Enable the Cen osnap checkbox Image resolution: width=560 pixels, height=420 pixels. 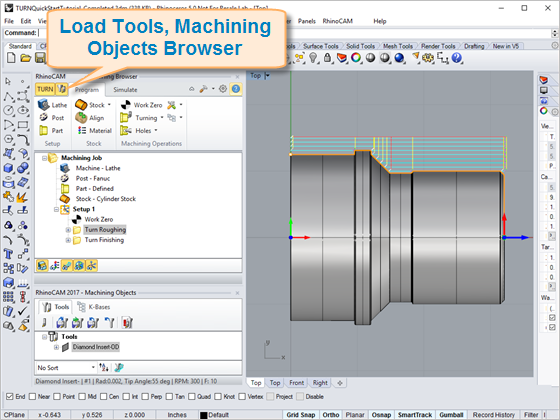click(x=104, y=396)
